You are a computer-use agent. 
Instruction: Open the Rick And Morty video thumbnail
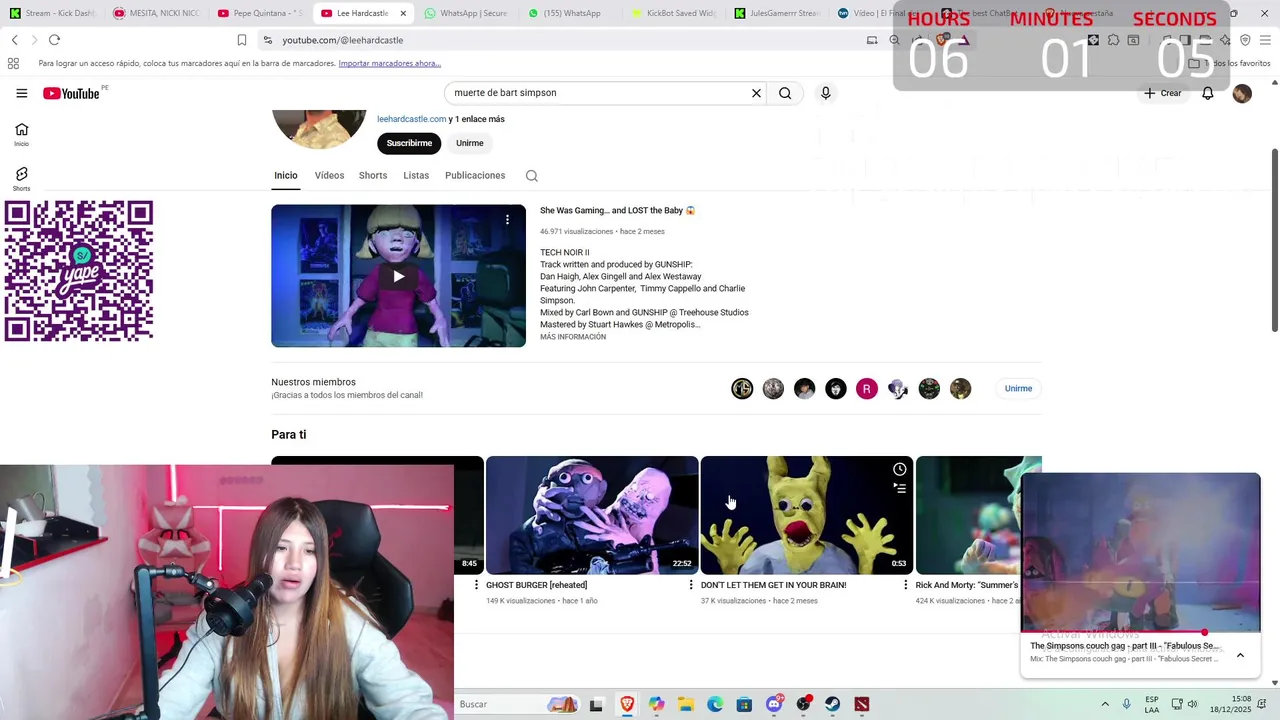(978, 515)
